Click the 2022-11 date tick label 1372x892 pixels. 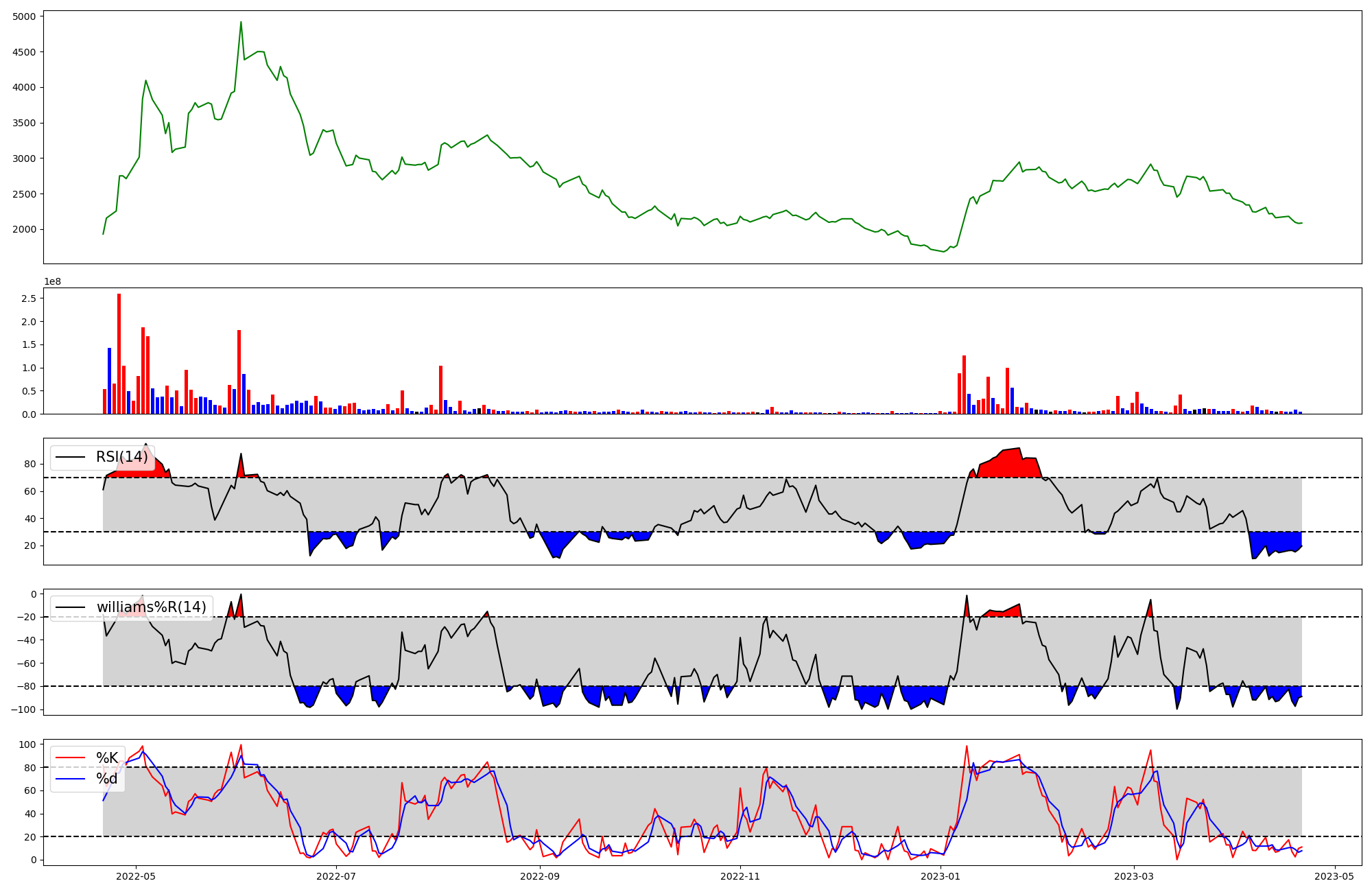coord(741,876)
